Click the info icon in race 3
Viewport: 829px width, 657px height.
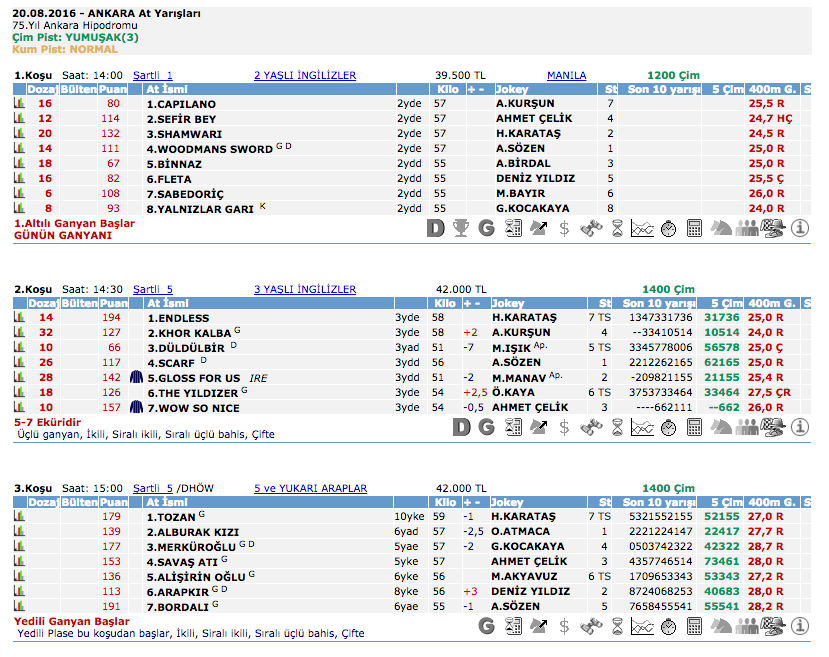pos(799,627)
